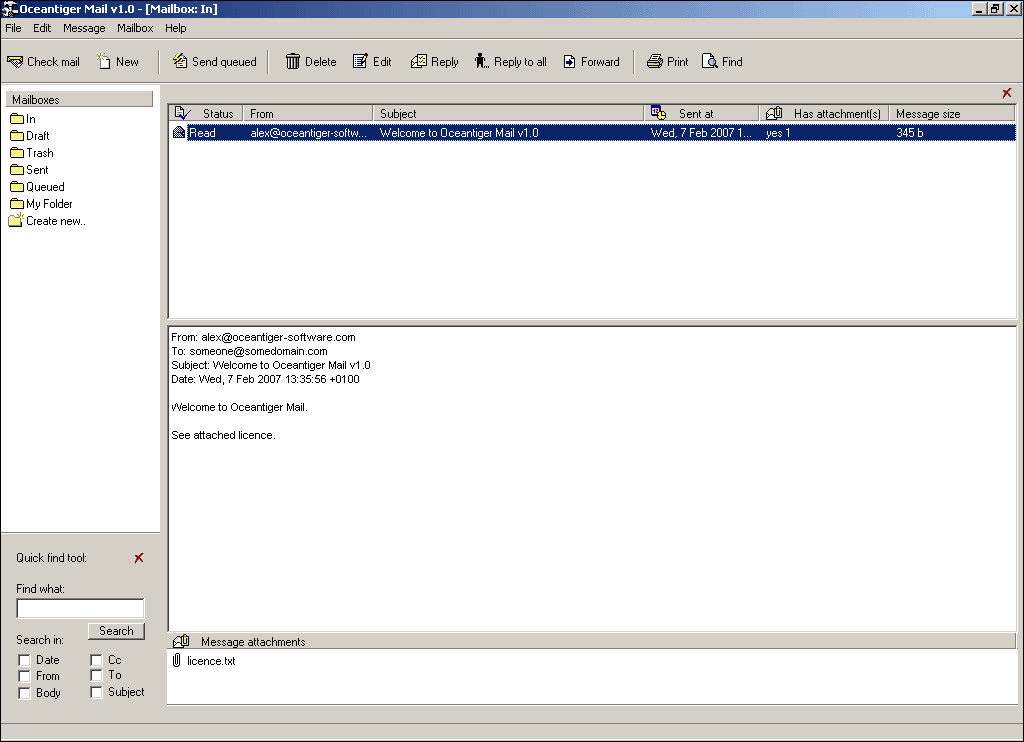The height and width of the screenshot is (742, 1024).
Task: Open the Edit menu
Action: 42,28
